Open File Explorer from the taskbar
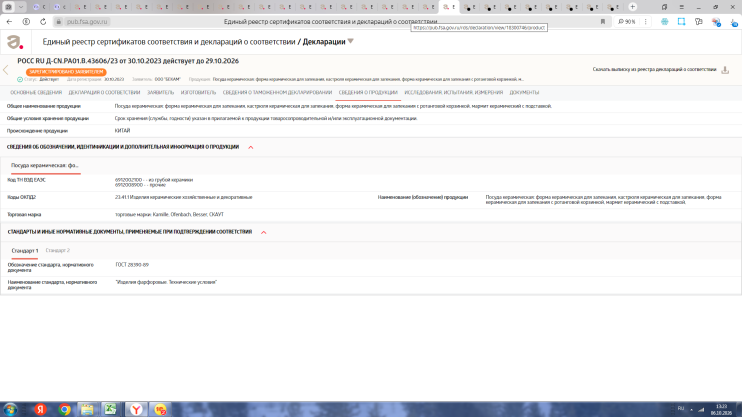The height and width of the screenshot is (417, 742). pos(87,409)
